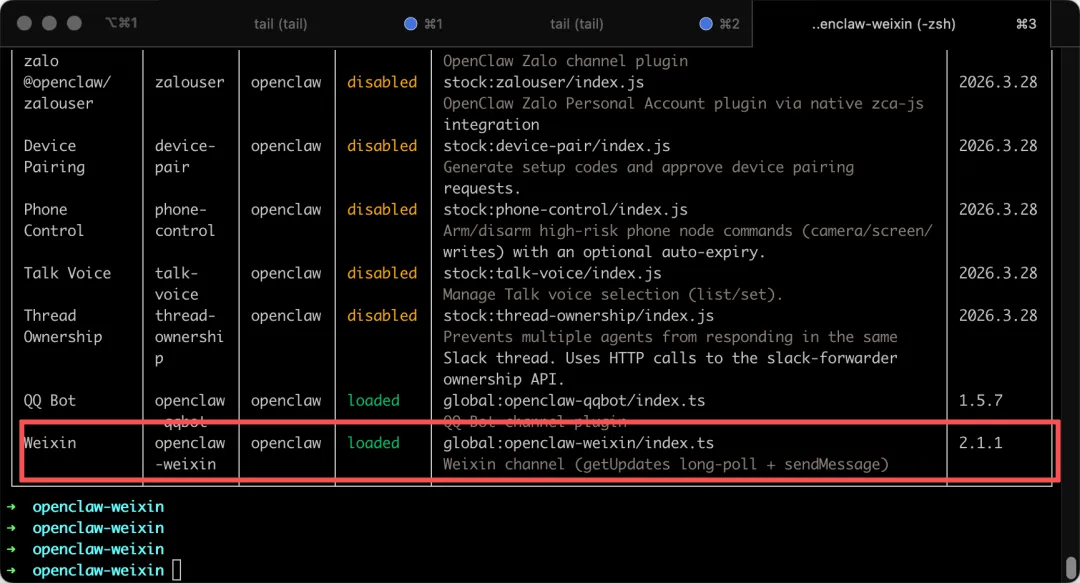Click 'disabled' status in Thread Ownership row
The width and height of the screenshot is (1080, 583).
click(x=382, y=316)
